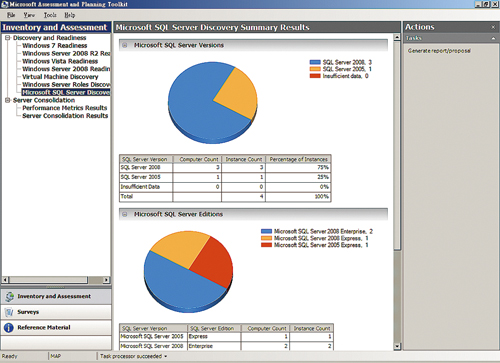Click Generate report/proposal link
Viewport: 500px width, 363px height.
click(x=439, y=51)
